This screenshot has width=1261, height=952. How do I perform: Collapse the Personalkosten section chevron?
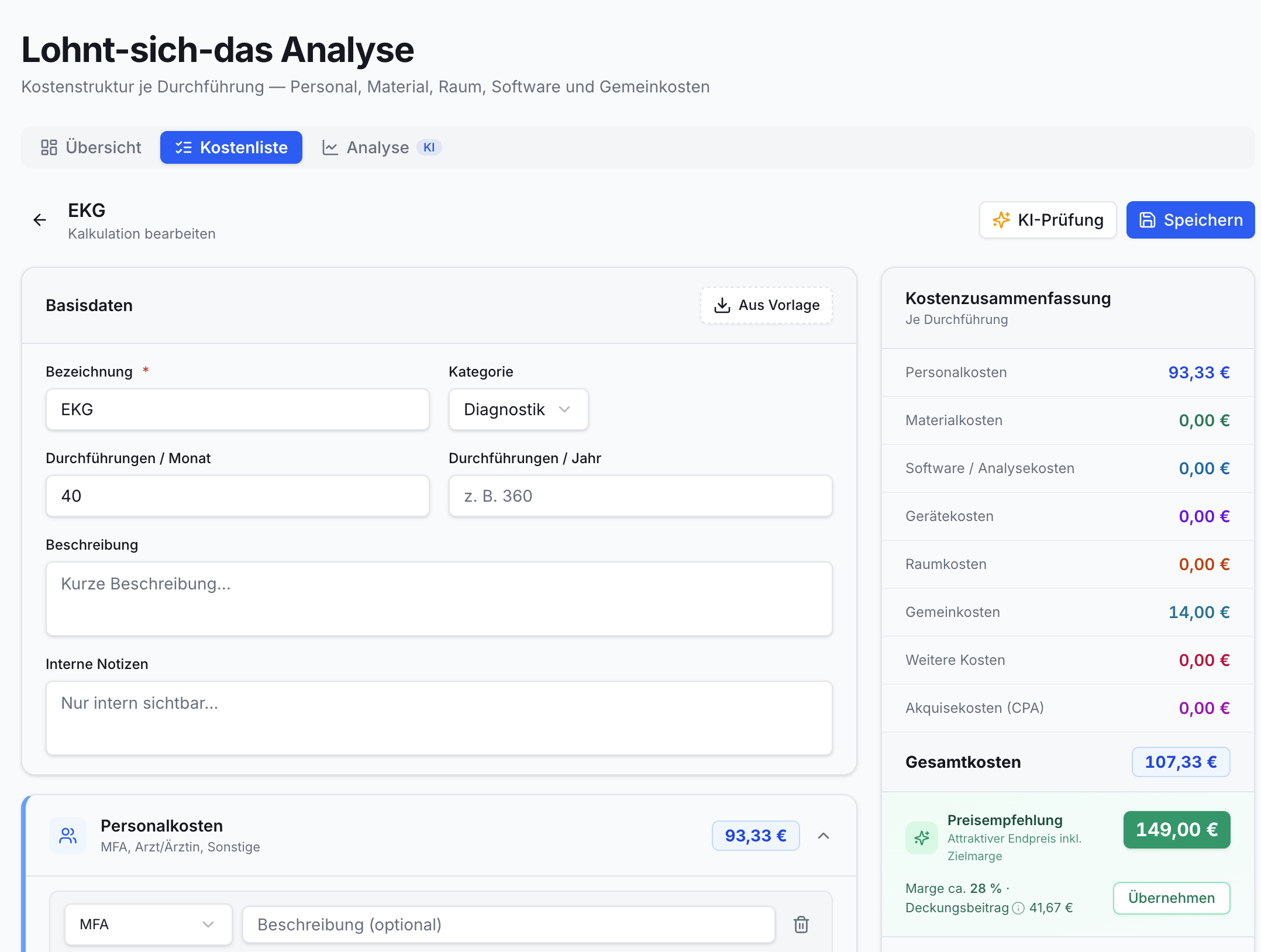point(824,836)
